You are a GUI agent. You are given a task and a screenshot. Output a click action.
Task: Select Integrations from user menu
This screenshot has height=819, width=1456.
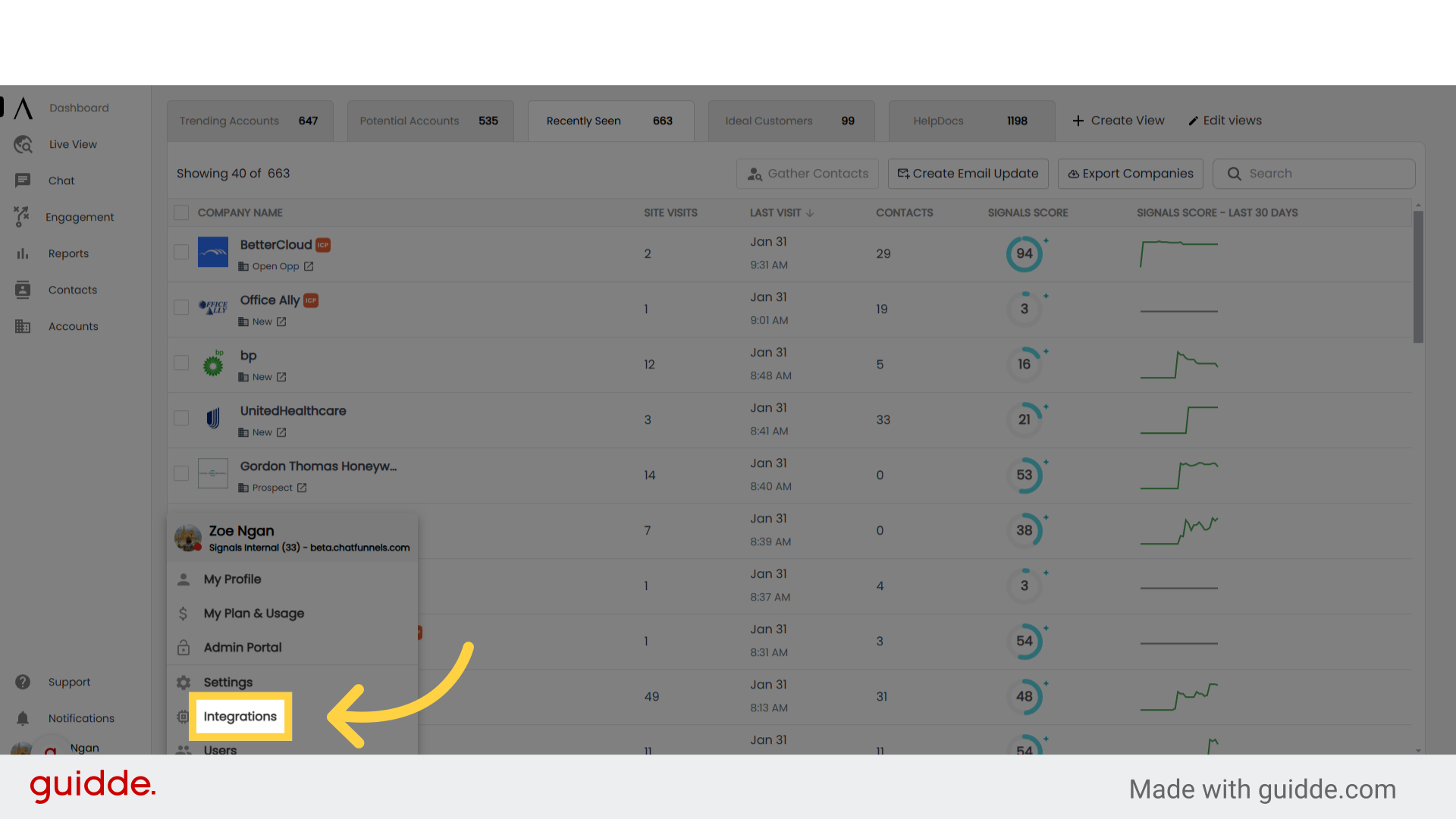click(x=240, y=717)
